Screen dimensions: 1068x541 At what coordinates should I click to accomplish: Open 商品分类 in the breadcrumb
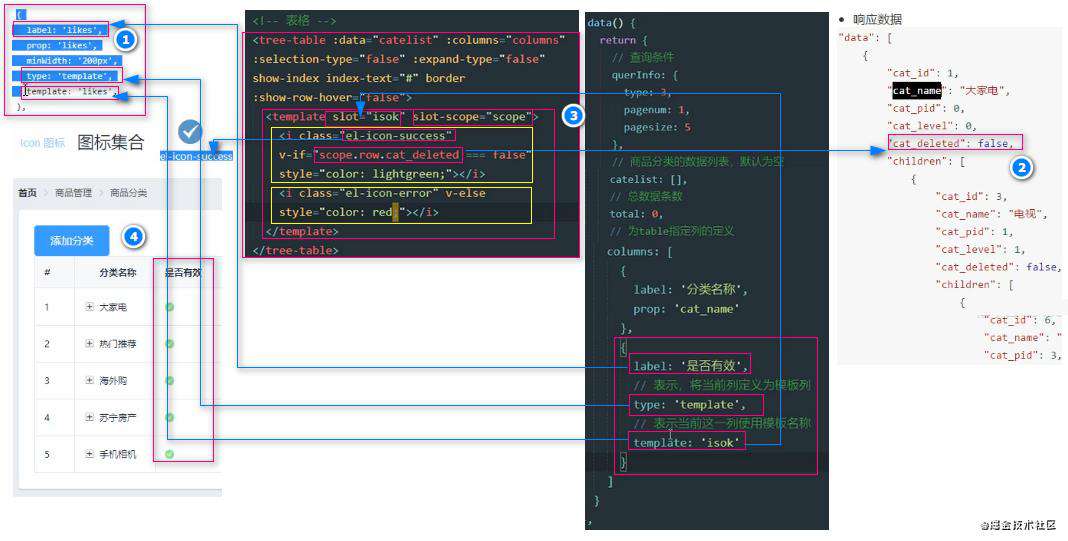[x=128, y=193]
